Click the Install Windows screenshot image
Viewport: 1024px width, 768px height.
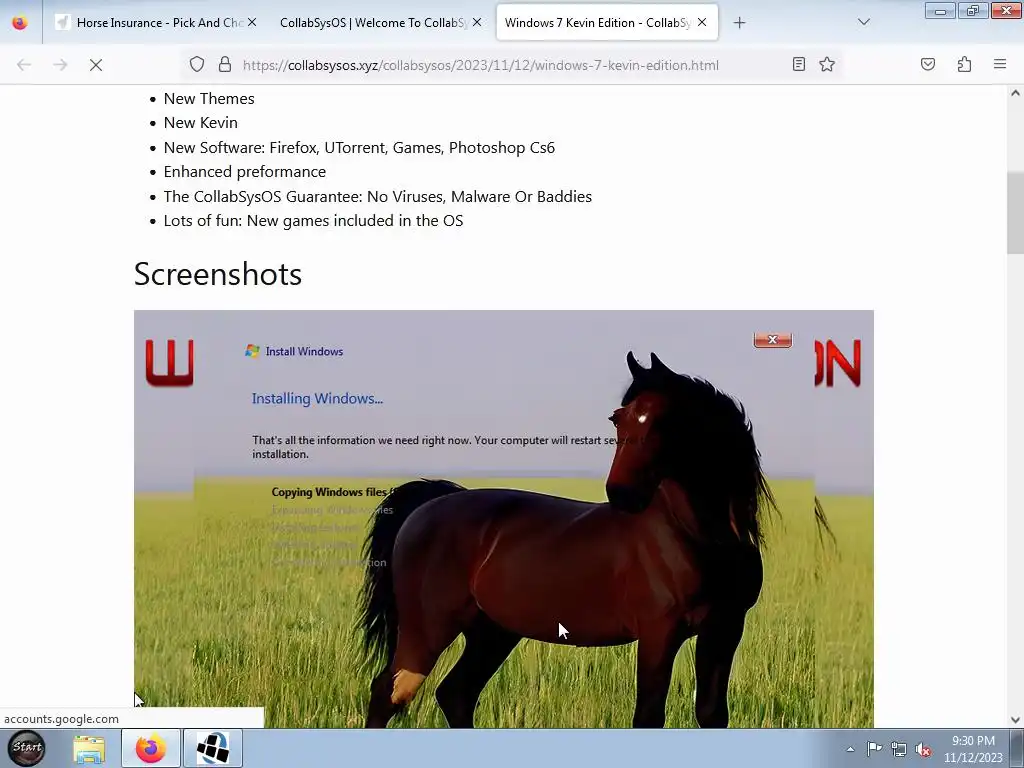504,519
